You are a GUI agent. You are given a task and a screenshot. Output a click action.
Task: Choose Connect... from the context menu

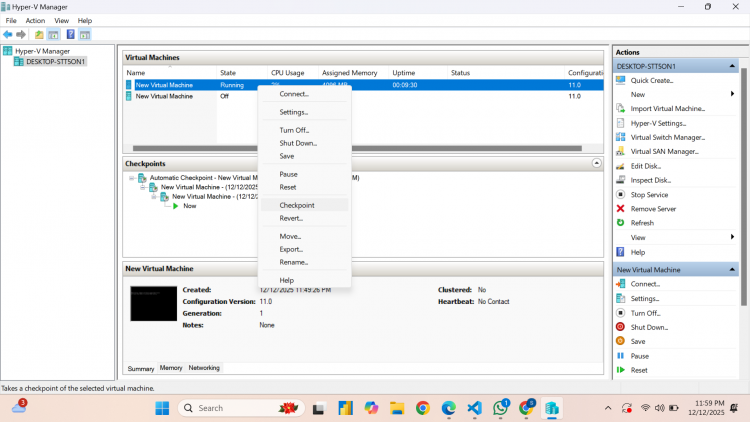[304, 94]
